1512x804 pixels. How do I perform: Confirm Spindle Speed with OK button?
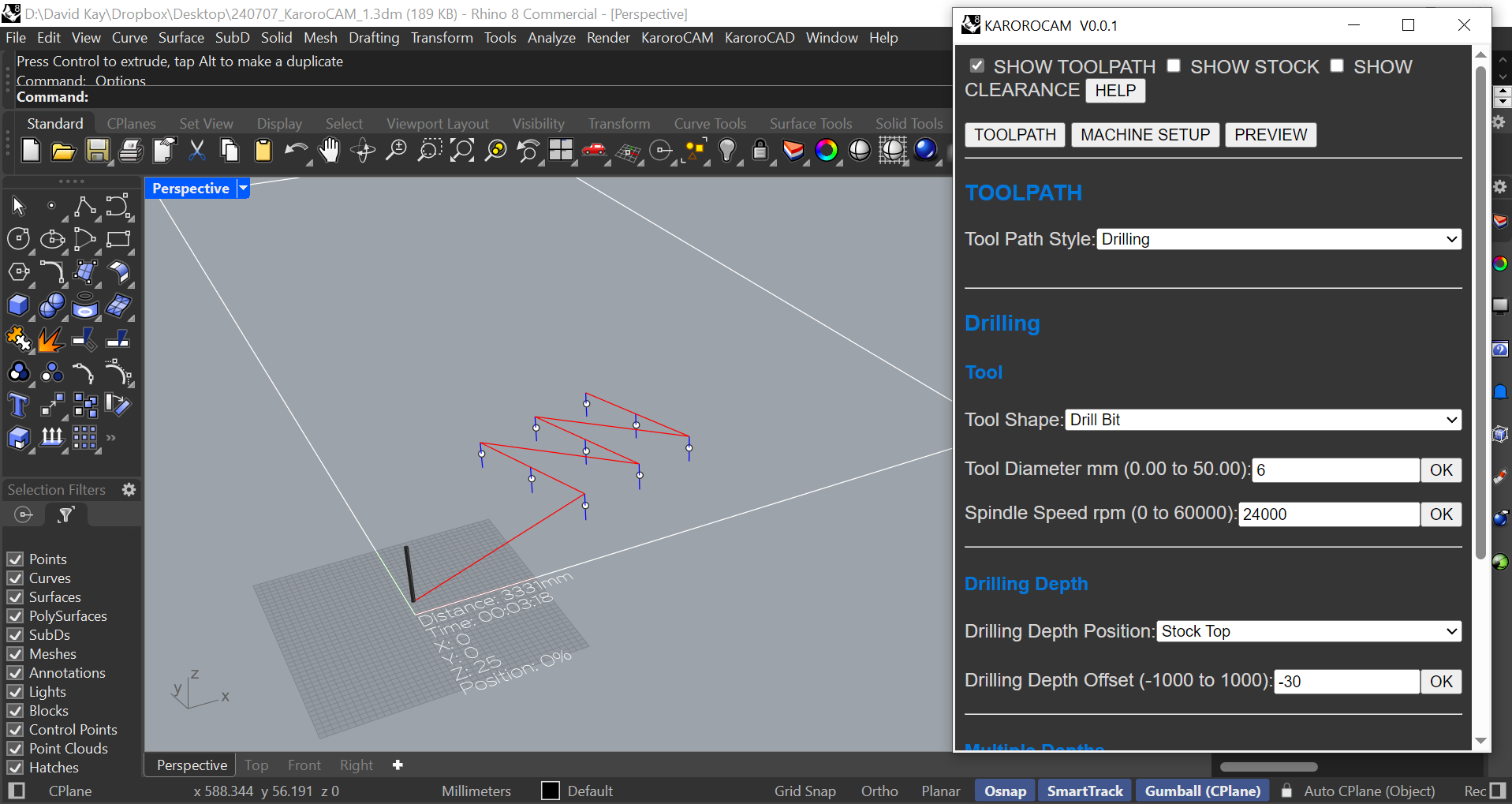(x=1441, y=514)
